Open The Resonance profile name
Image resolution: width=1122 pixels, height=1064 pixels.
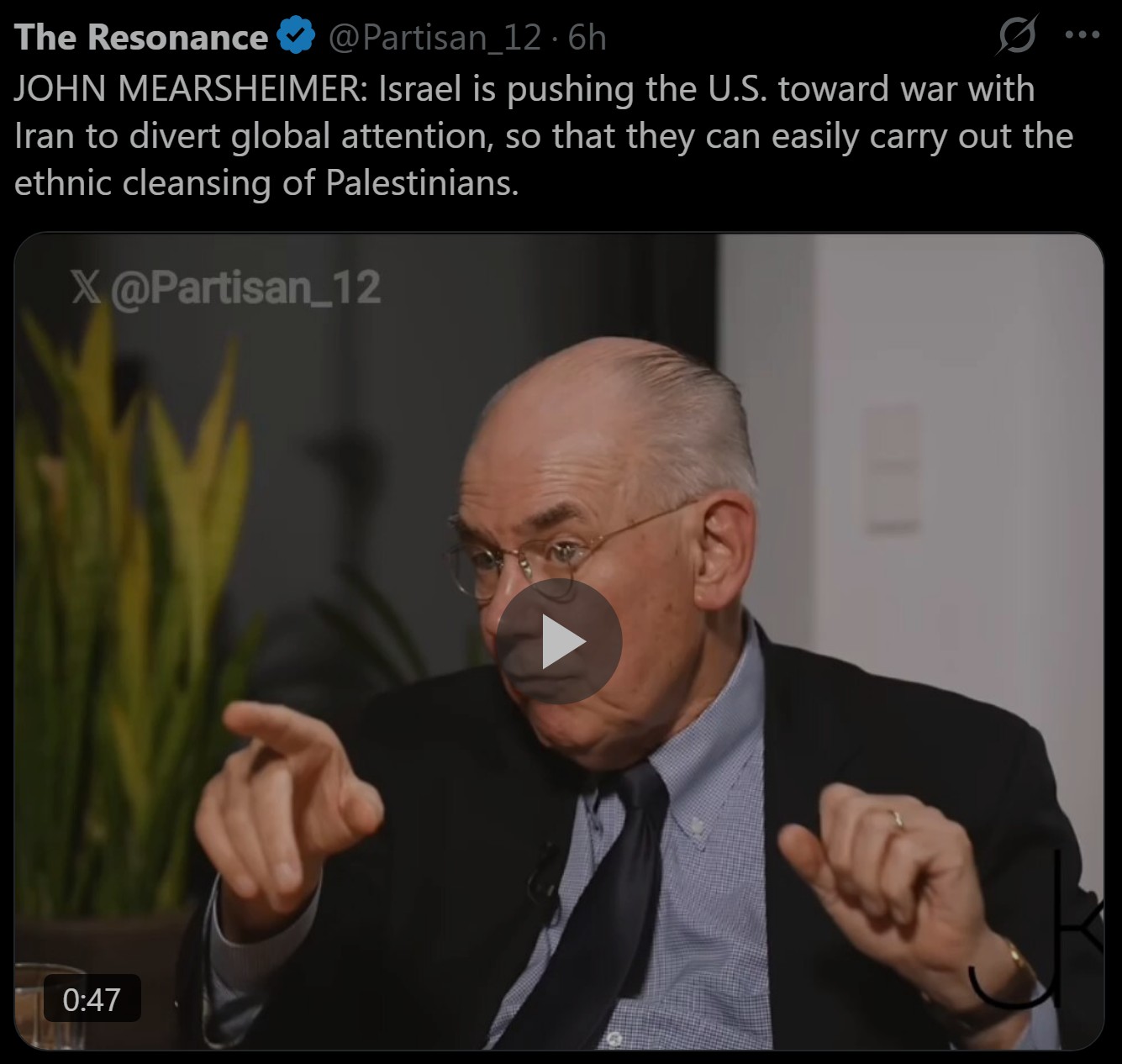[x=141, y=37]
